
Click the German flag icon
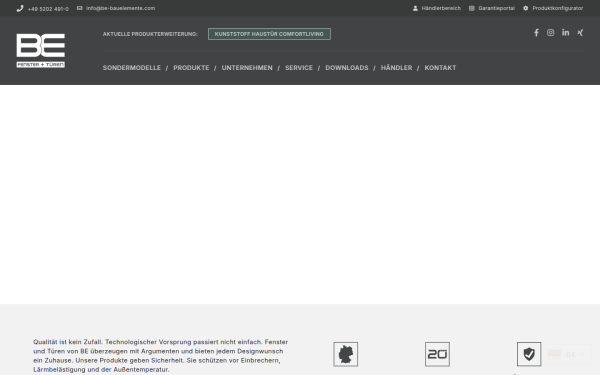pyautogui.click(x=554, y=355)
